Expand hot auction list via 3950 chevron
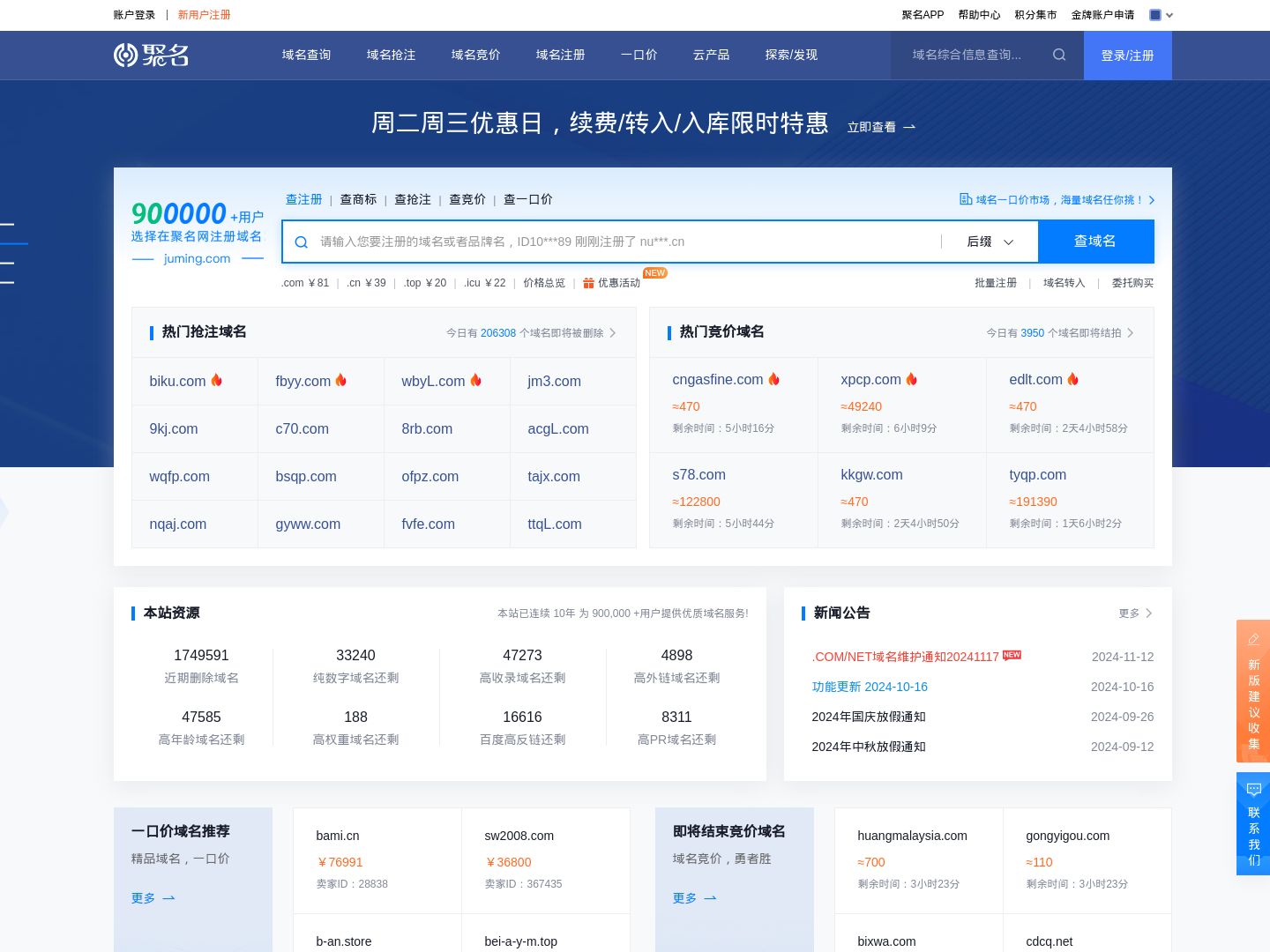 point(1131,333)
